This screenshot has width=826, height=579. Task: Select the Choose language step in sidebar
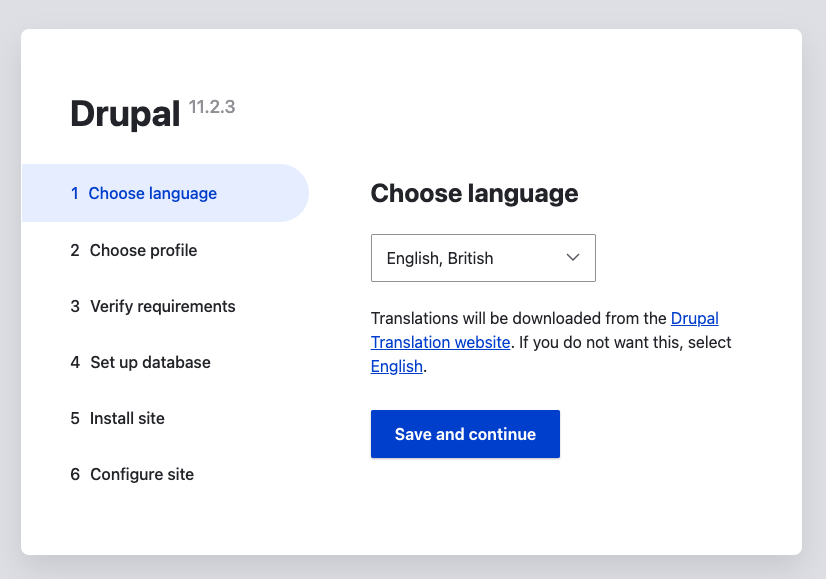tap(152, 193)
